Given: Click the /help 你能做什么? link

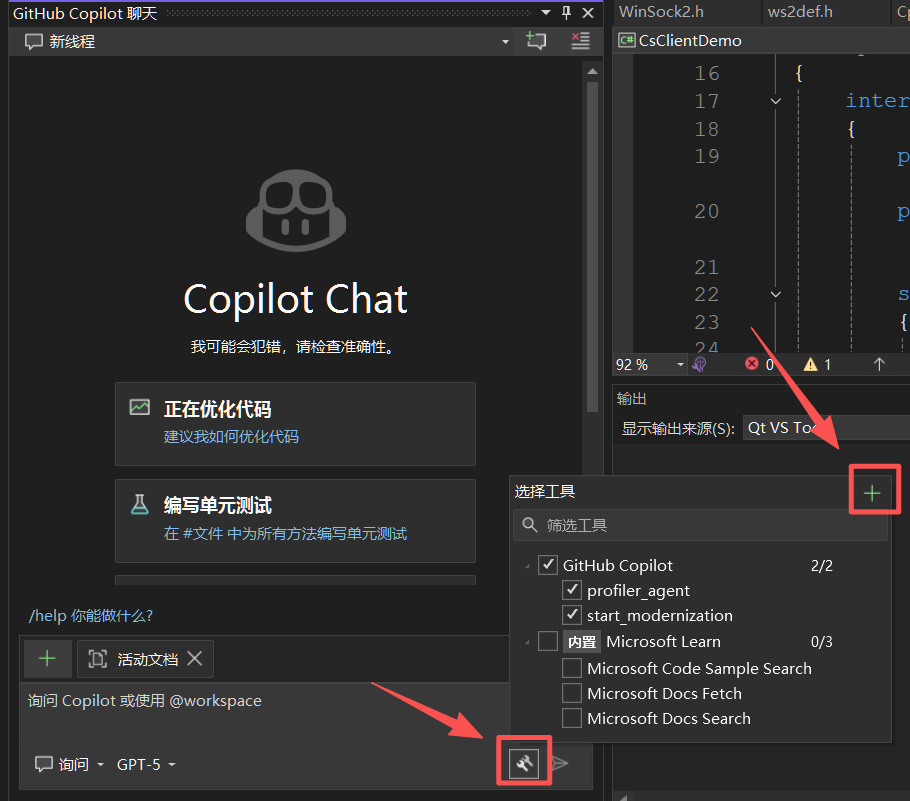Looking at the screenshot, I should [x=91, y=615].
